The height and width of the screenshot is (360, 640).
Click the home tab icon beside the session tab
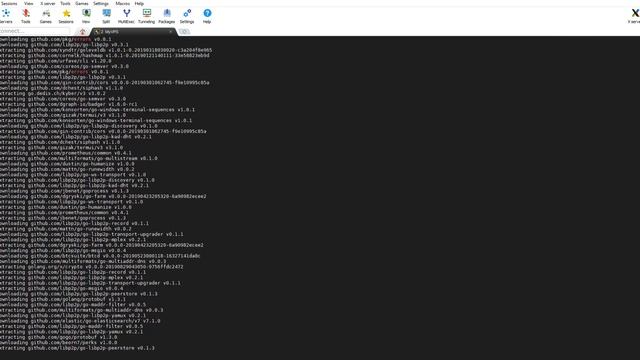click(82, 31)
